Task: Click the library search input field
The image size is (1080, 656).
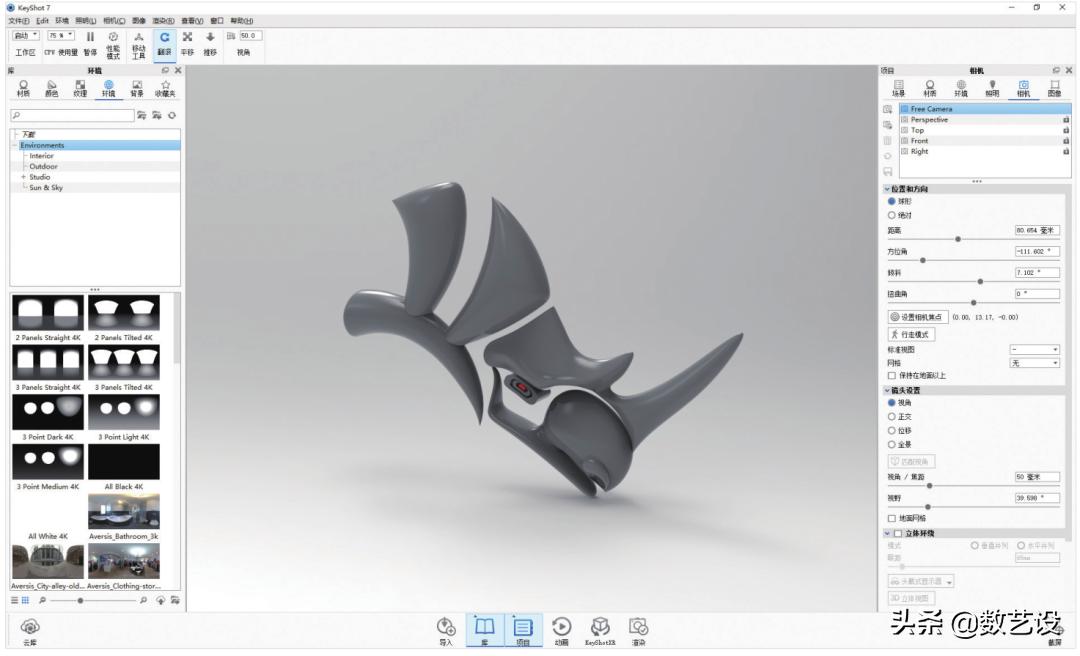Action: tap(72, 115)
